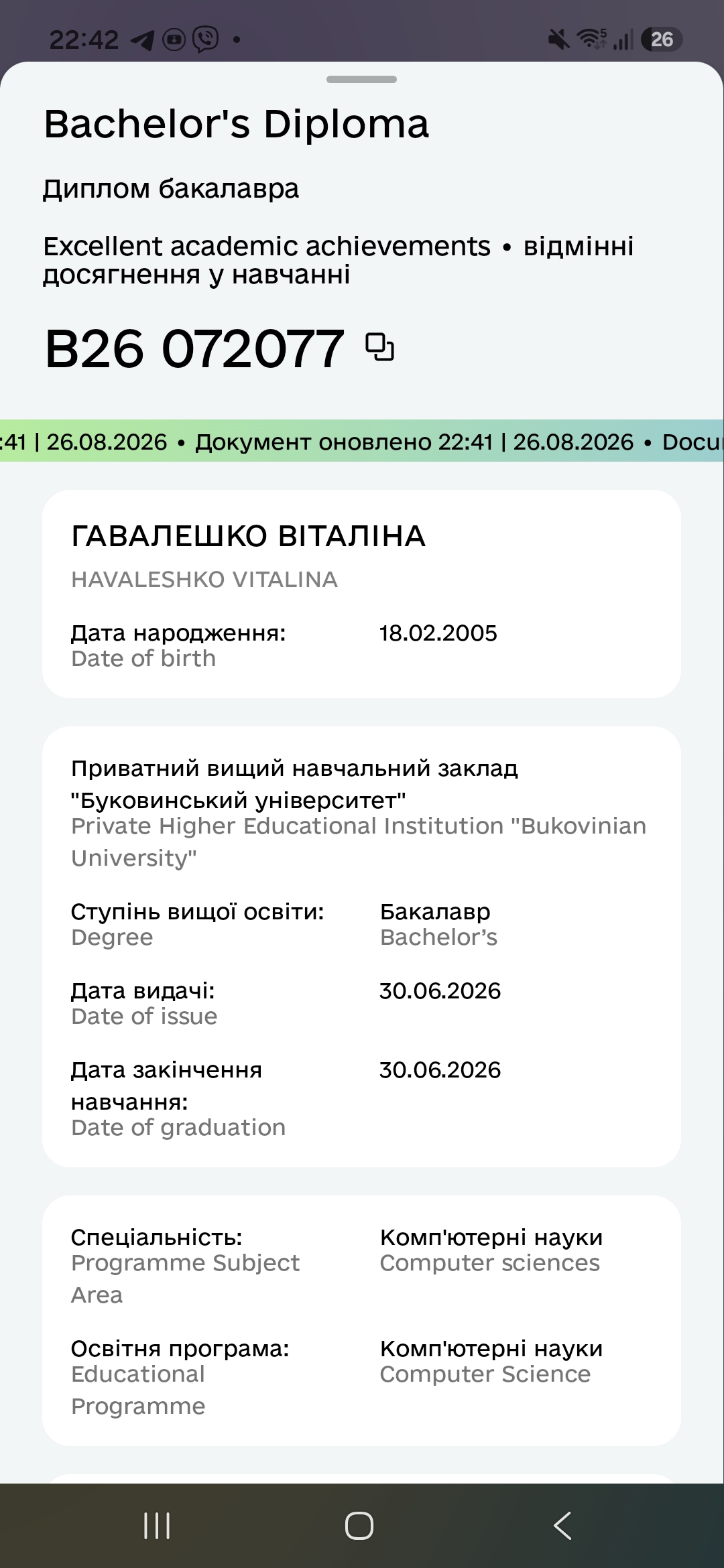Tap the green document updated ticker banner
The image size is (724, 1568).
pyautogui.click(x=362, y=441)
